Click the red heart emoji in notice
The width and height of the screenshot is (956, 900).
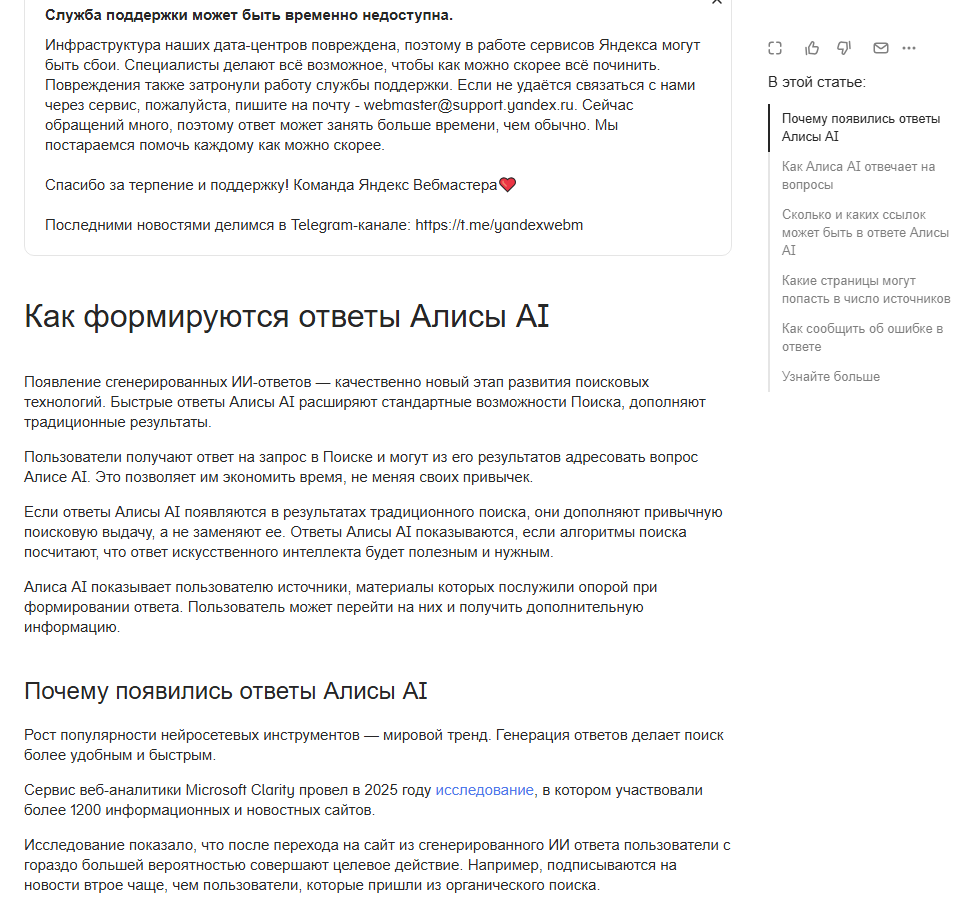(x=507, y=184)
